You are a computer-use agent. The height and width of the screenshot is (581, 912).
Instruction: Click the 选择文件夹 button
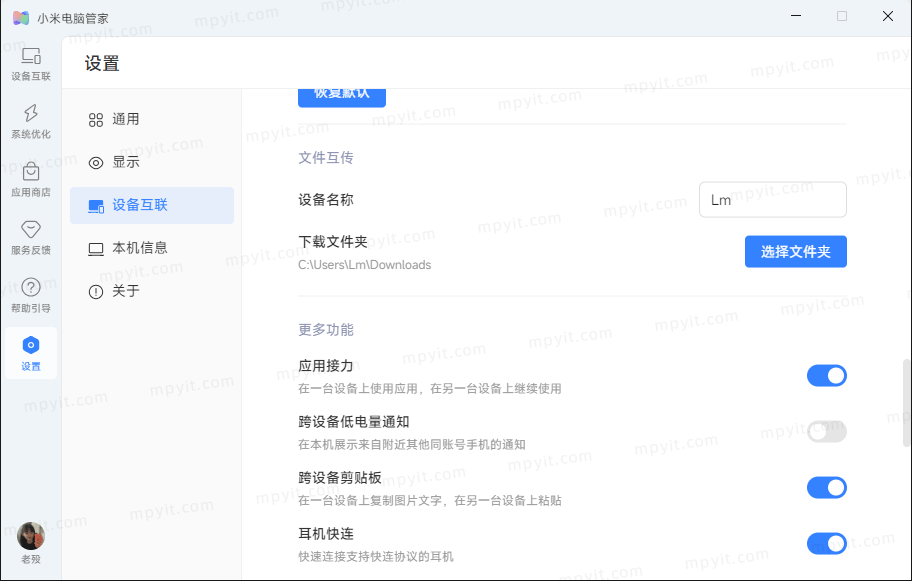[x=796, y=252]
